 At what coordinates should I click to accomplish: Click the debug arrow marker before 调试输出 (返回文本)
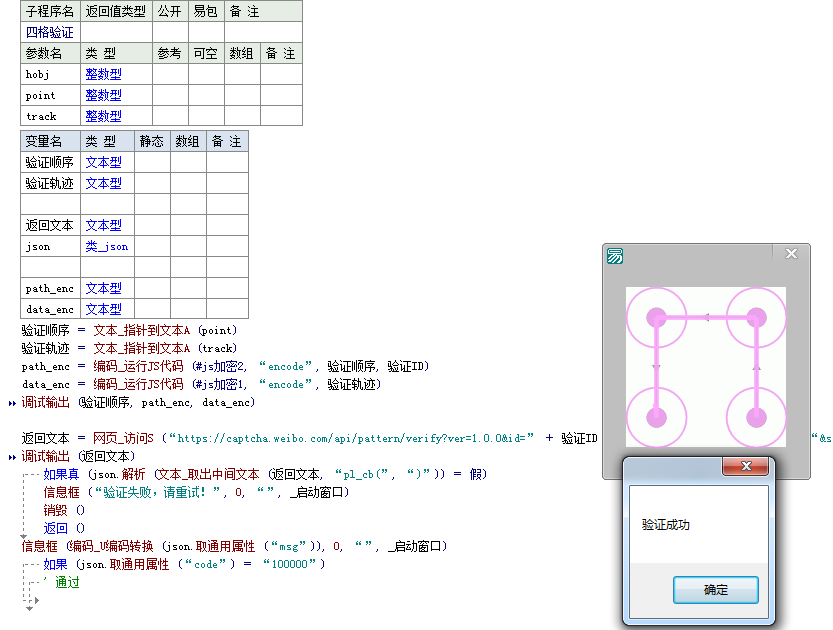(12, 457)
